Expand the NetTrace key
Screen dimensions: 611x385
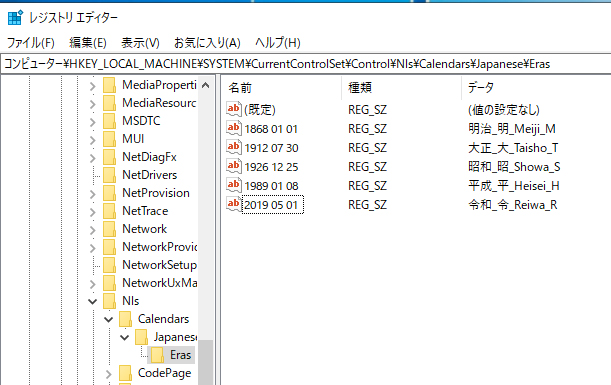(92, 212)
